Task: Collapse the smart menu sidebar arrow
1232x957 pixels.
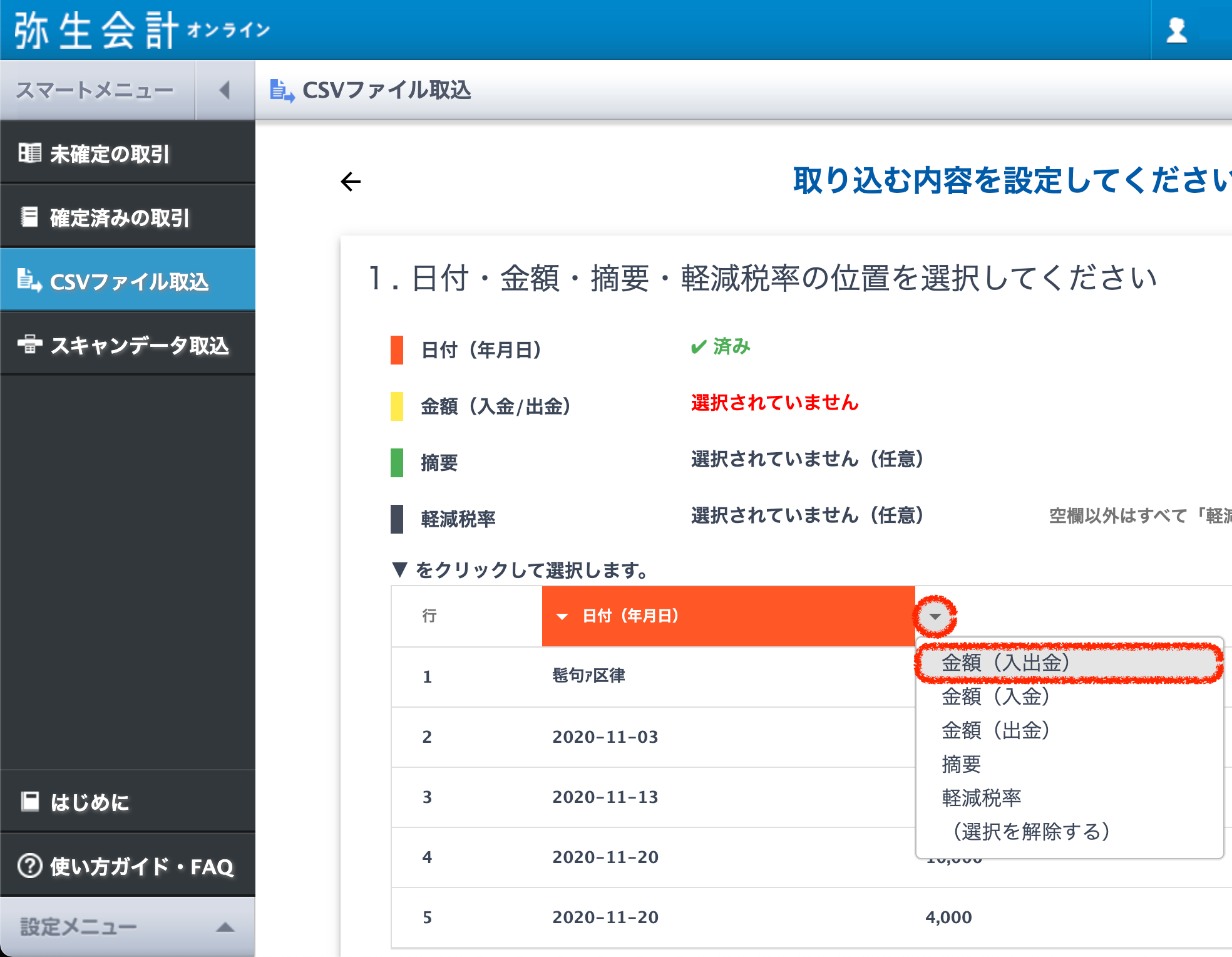Action: click(225, 90)
